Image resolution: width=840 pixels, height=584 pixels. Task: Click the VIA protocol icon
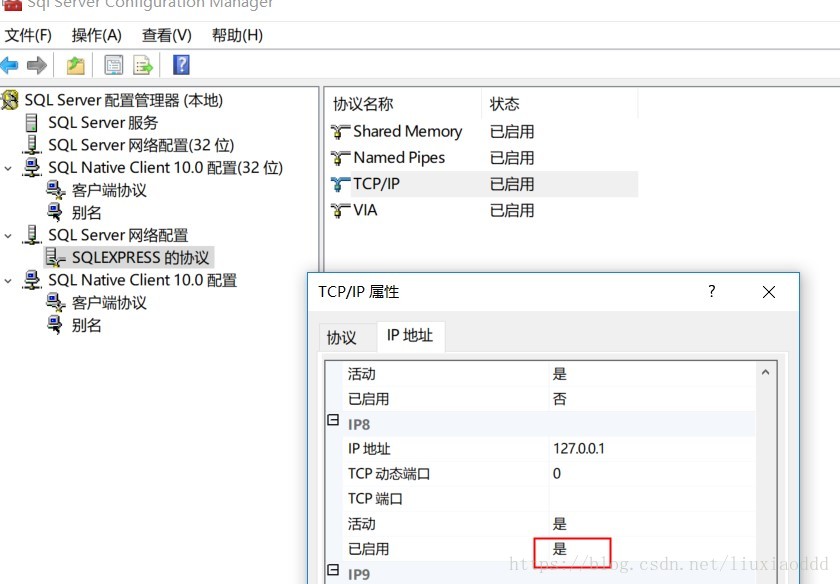[340, 211]
